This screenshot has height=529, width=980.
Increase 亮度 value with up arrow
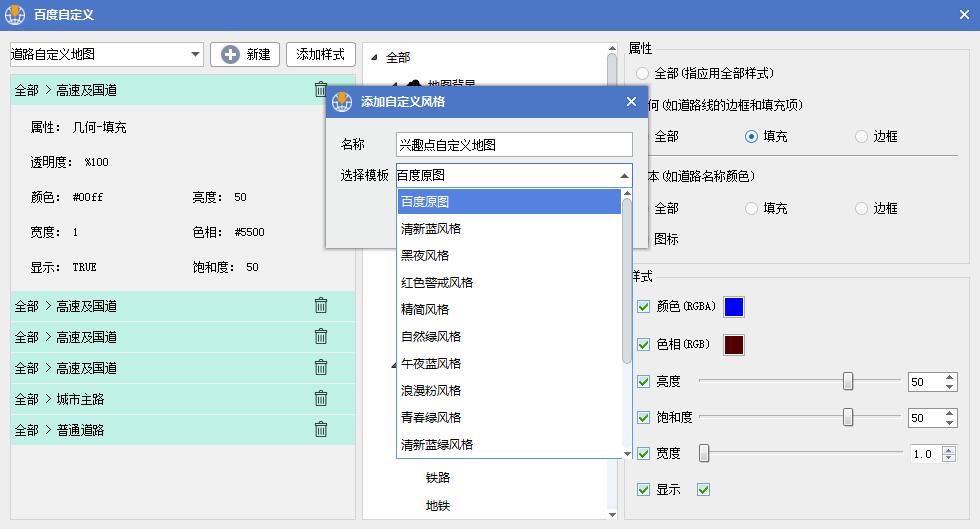[950, 377]
